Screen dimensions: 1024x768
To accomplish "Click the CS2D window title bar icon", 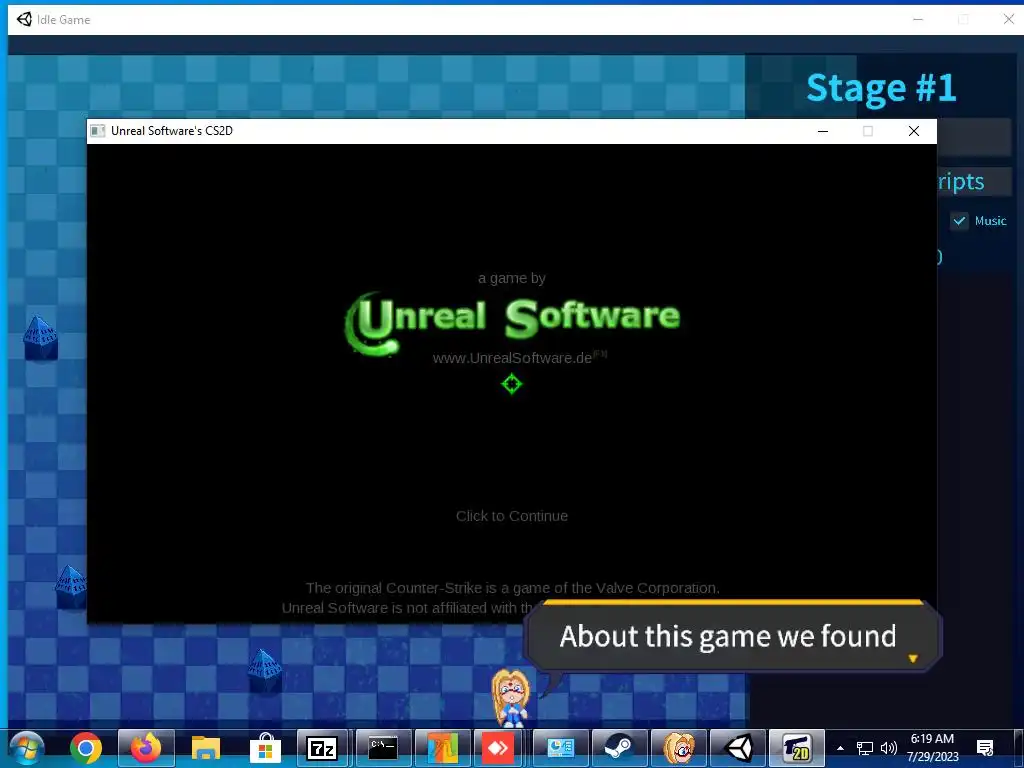I will point(98,131).
